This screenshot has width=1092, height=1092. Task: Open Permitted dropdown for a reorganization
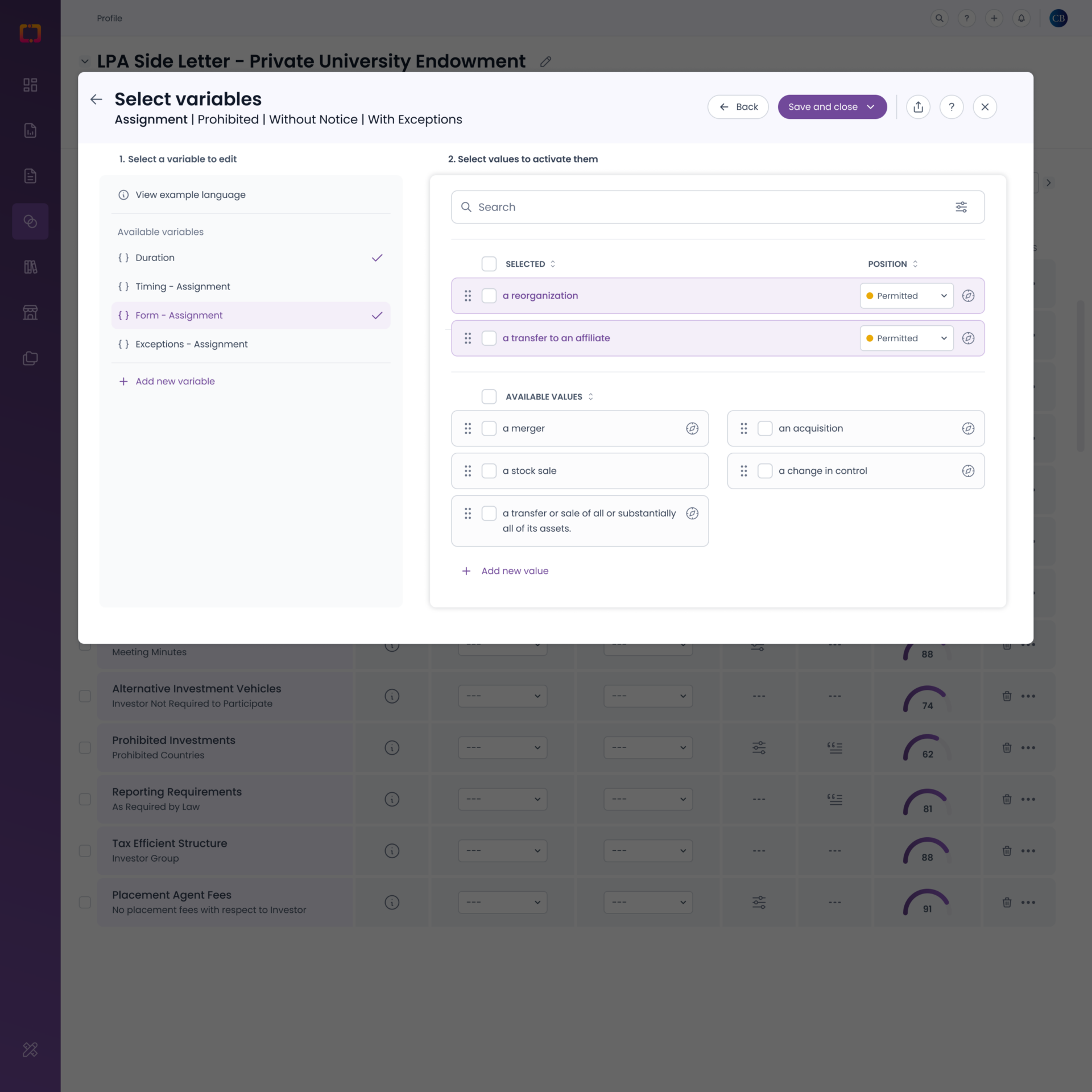907,296
